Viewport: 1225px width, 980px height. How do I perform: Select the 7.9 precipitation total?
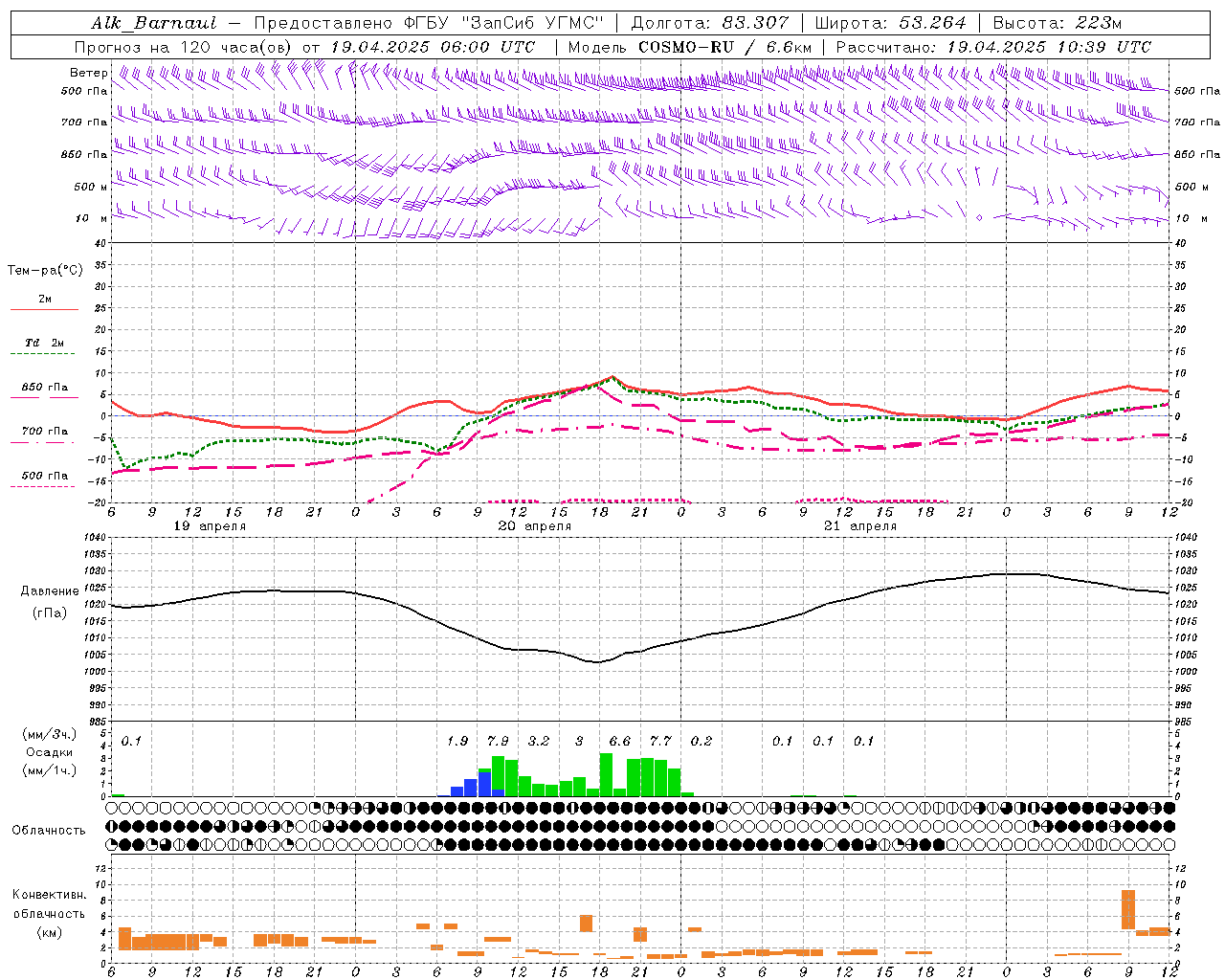(x=498, y=741)
